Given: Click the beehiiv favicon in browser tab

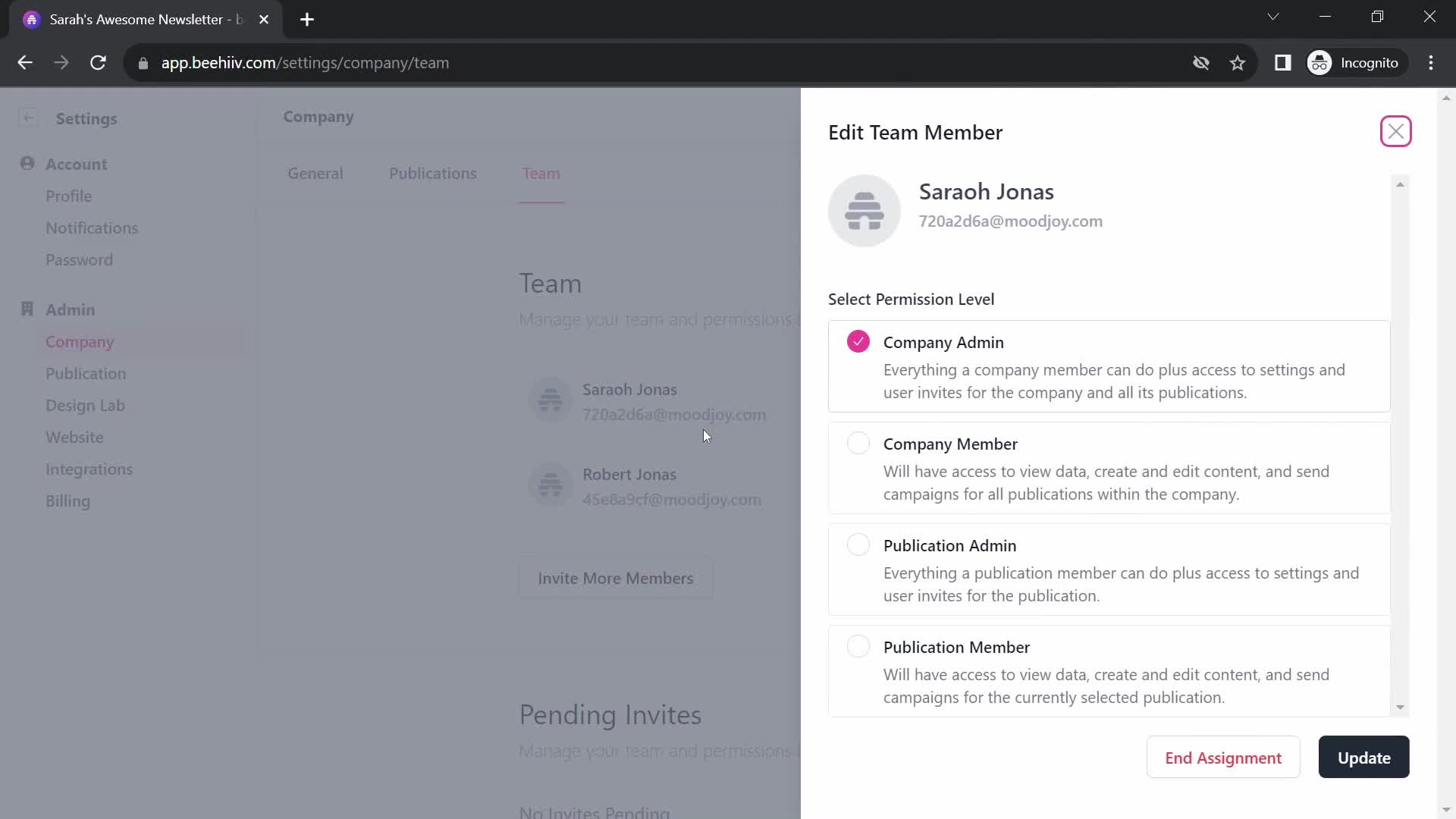Looking at the screenshot, I should [x=30, y=19].
